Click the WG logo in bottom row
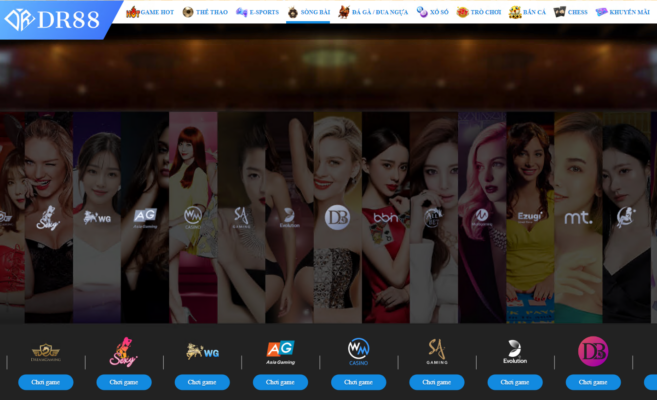This screenshot has width=657, height=400. [x=202, y=351]
